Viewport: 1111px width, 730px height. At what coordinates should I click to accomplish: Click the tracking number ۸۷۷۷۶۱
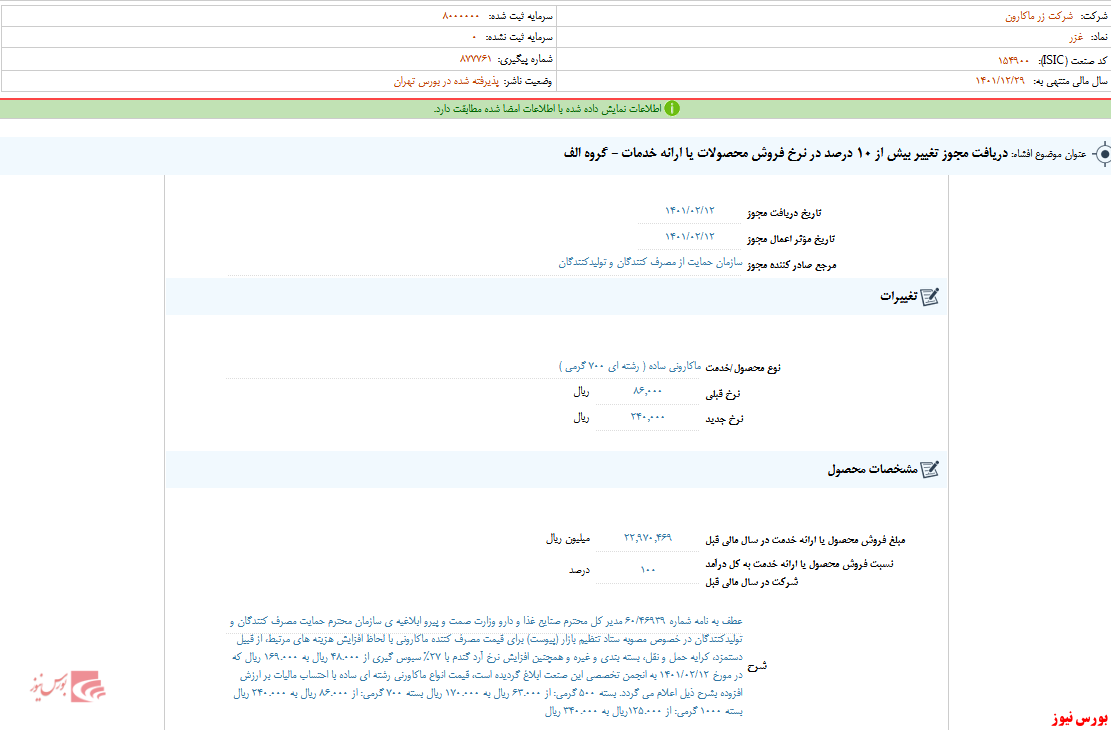click(476, 58)
